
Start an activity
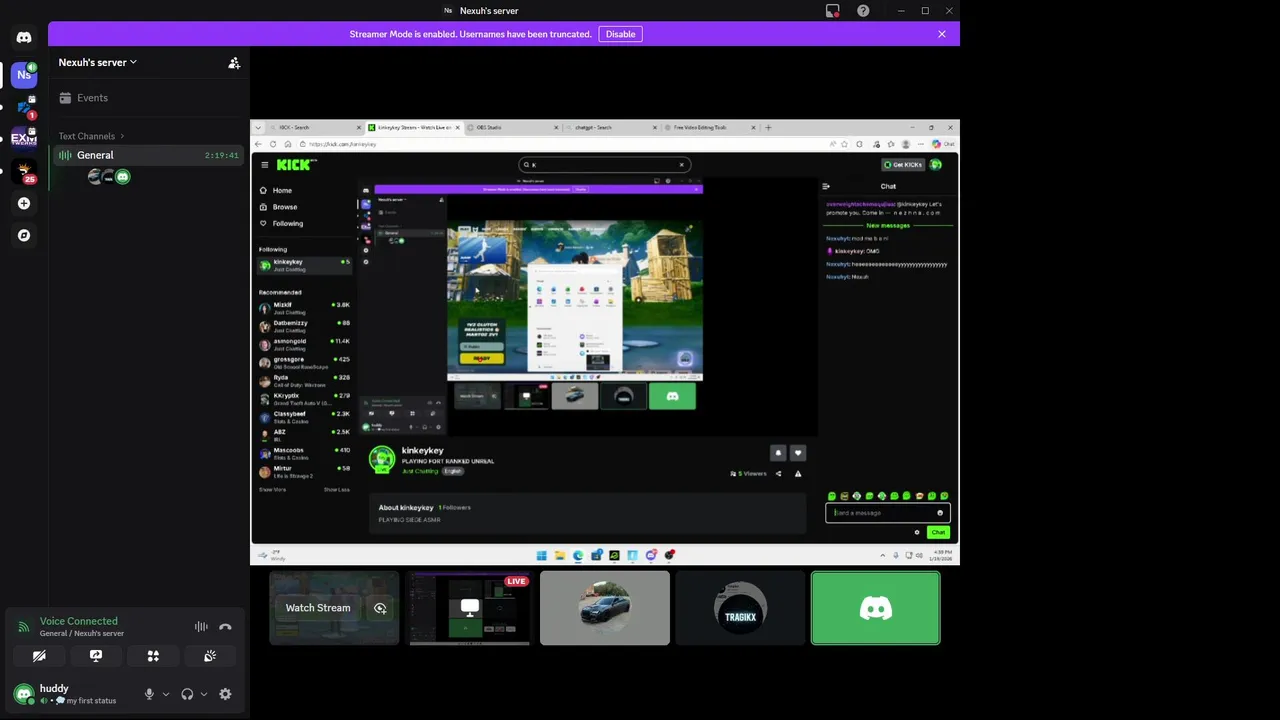click(x=153, y=656)
